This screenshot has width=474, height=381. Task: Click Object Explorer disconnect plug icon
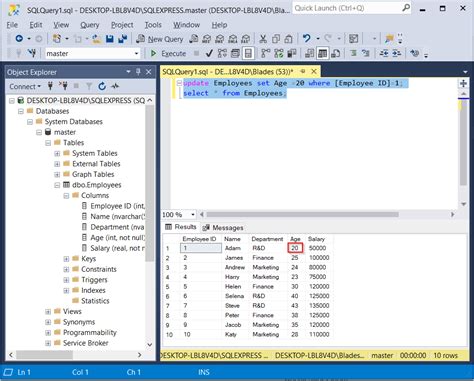[x=63, y=86]
